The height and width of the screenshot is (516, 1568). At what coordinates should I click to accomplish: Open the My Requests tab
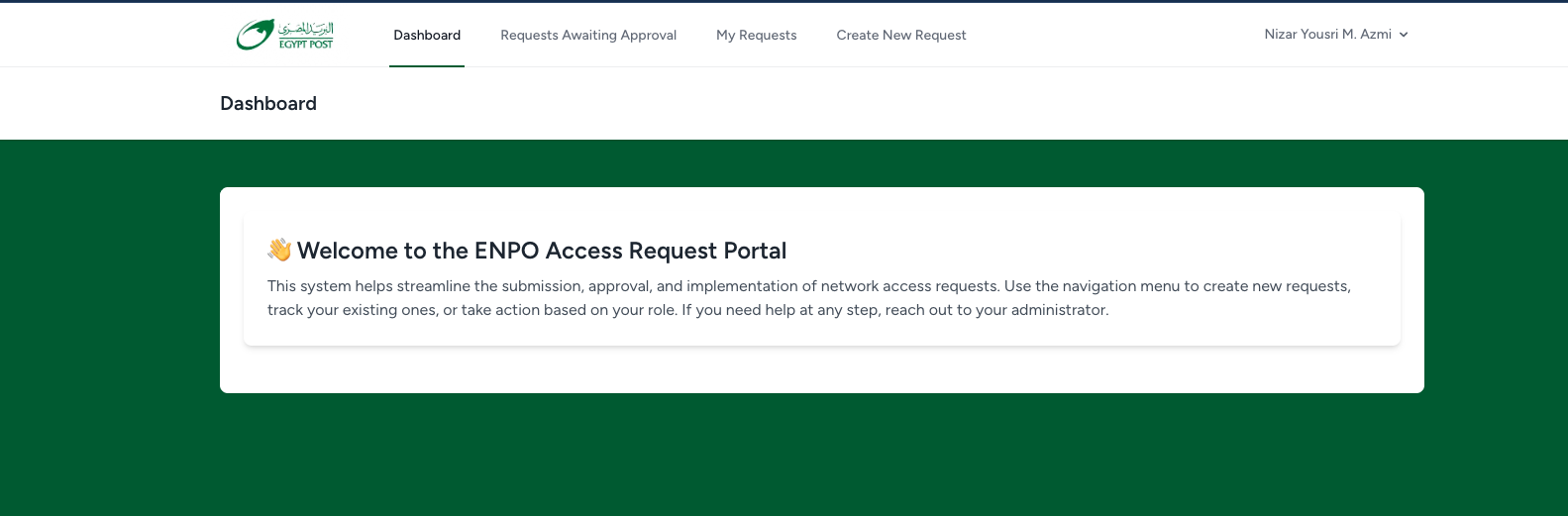tap(757, 35)
